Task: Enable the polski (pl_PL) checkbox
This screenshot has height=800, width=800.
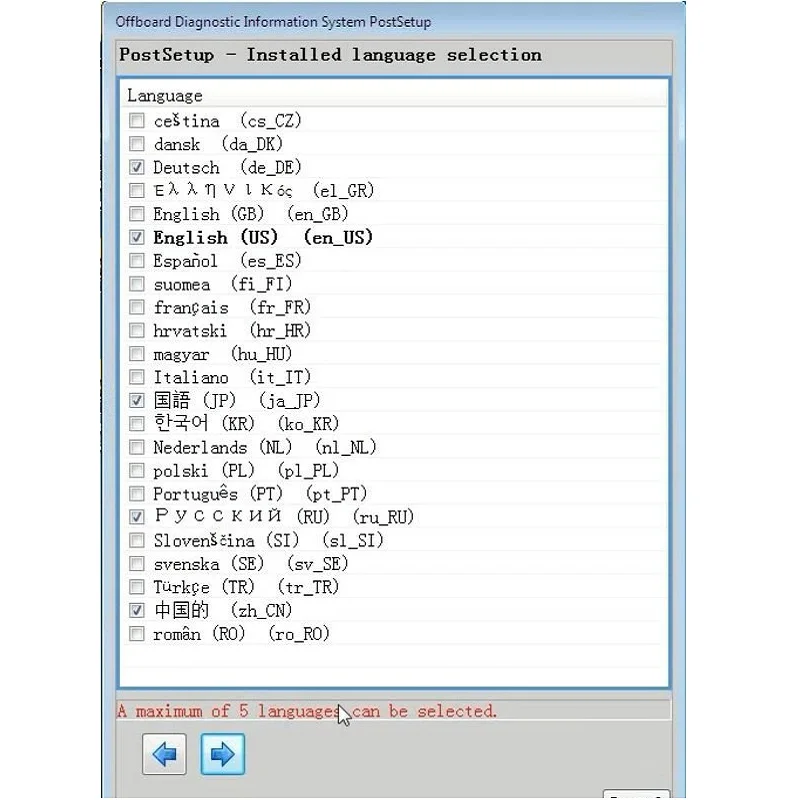Action: [x=137, y=470]
